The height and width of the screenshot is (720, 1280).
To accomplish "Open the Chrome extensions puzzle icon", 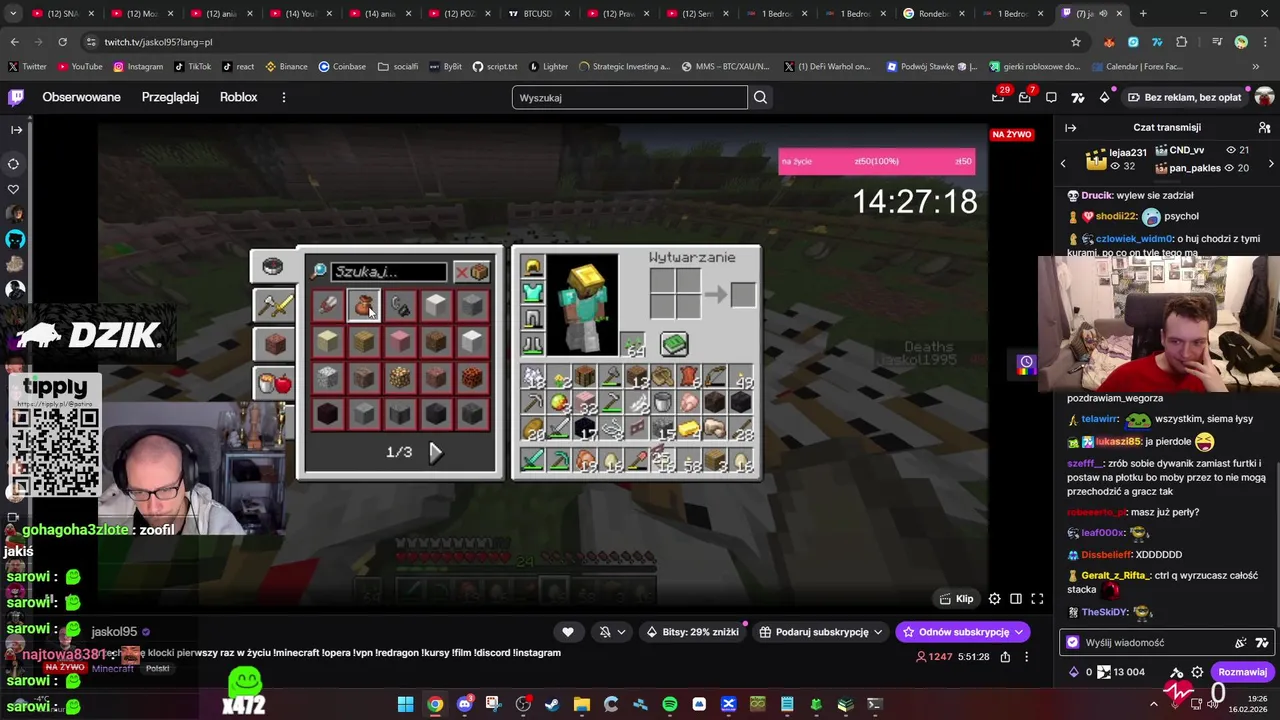I will 1182,42.
